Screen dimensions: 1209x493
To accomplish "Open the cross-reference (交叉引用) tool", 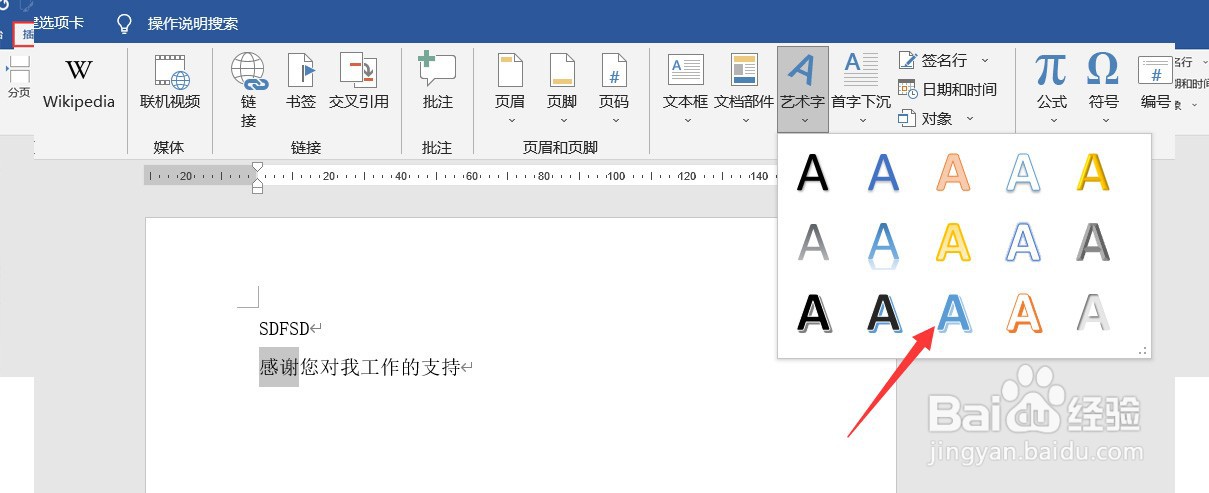I will point(358,82).
